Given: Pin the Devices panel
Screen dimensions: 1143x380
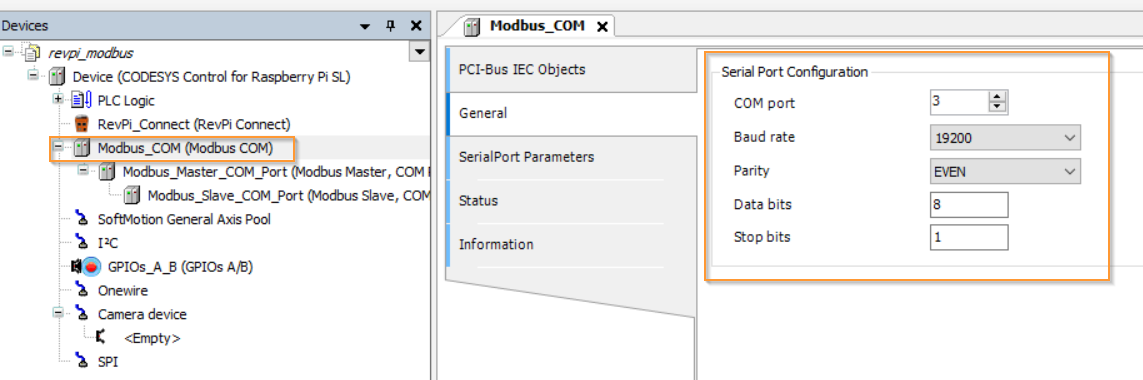Looking at the screenshot, I should click(x=390, y=26).
